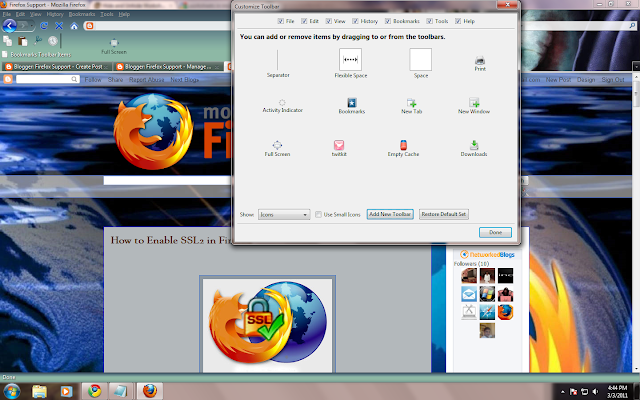The height and width of the screenshot is (400, 640).
Task: Toggle the View checkbox
Action: tap(329, 21)
